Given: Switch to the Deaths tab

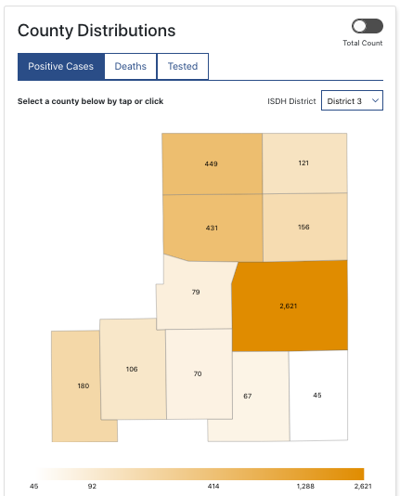Looking at the screenshot, I should tap(130, 66).
